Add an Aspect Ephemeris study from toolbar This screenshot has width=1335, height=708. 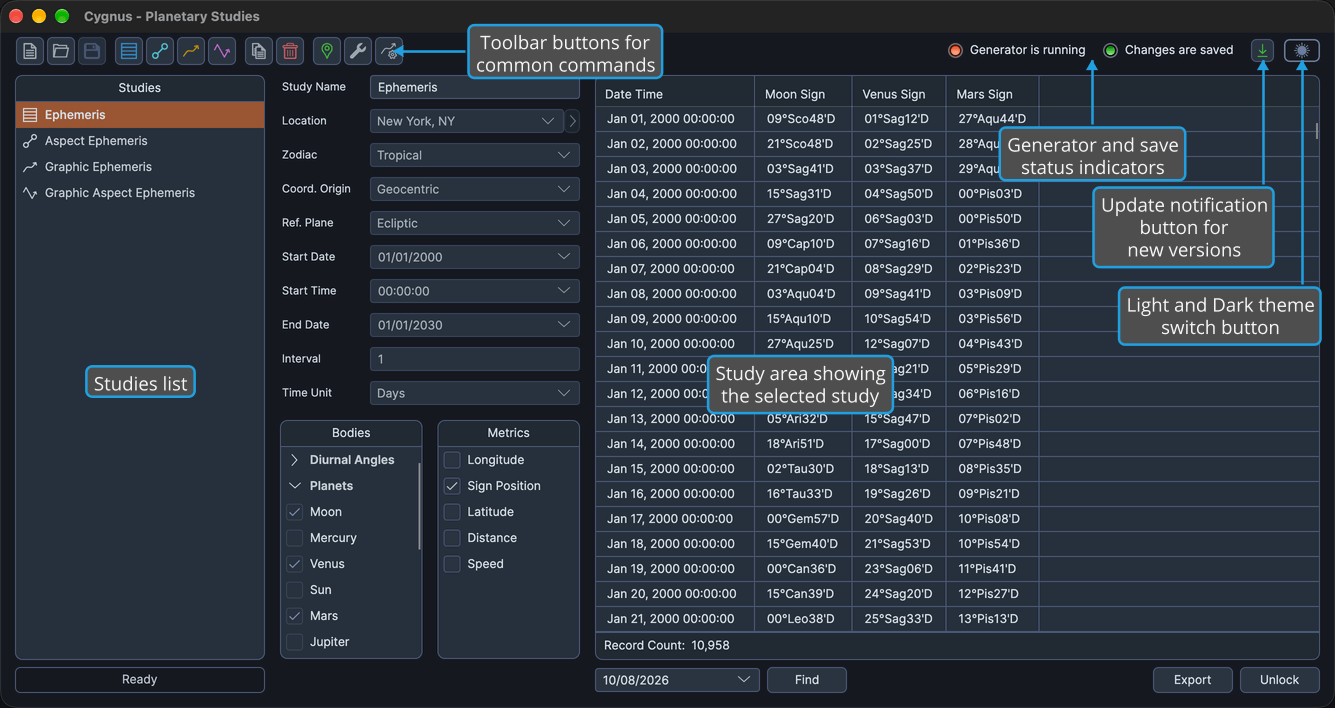160,51
